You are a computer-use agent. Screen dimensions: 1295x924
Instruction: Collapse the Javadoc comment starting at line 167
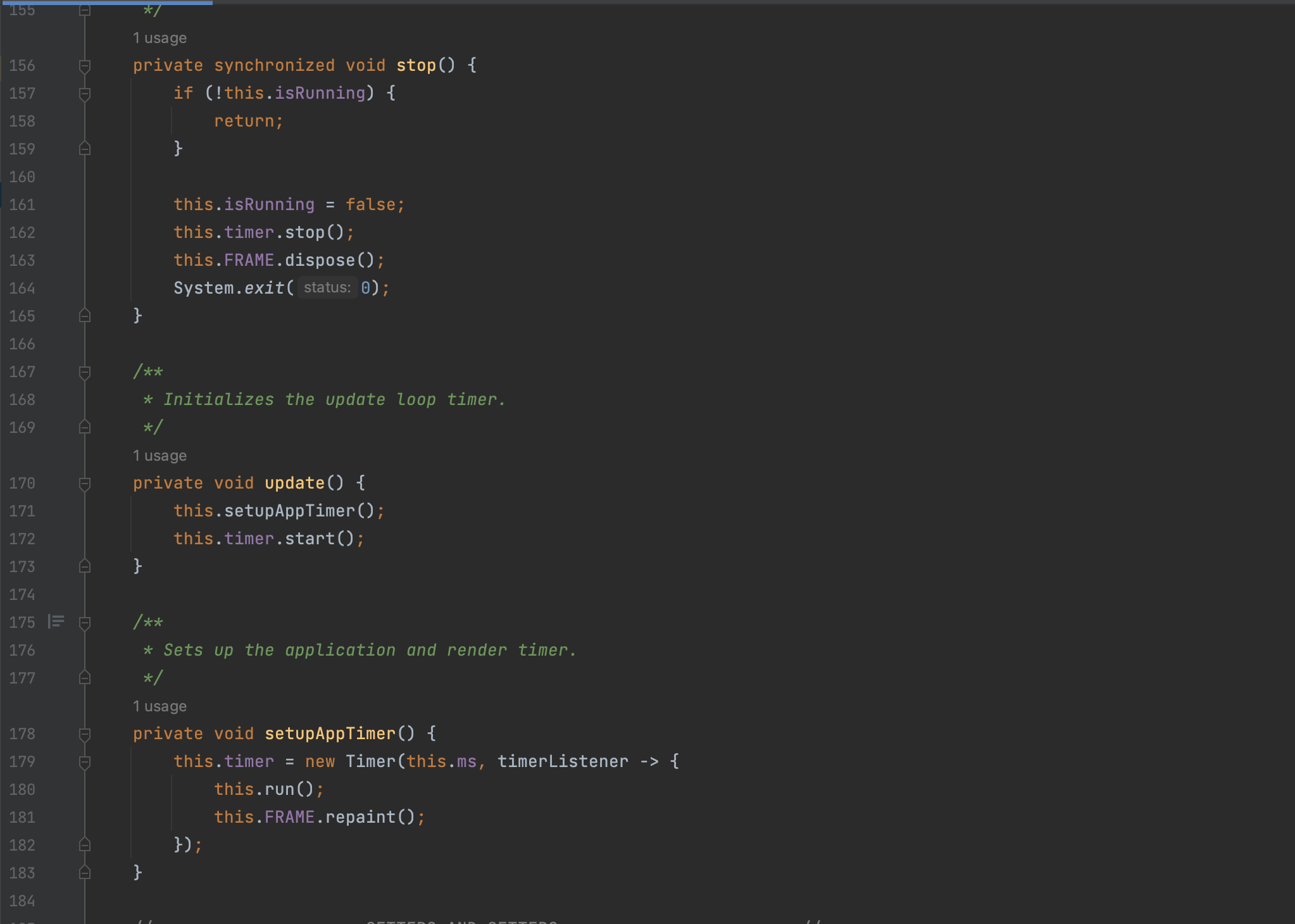pyautogui.click(x=84, y=372)
